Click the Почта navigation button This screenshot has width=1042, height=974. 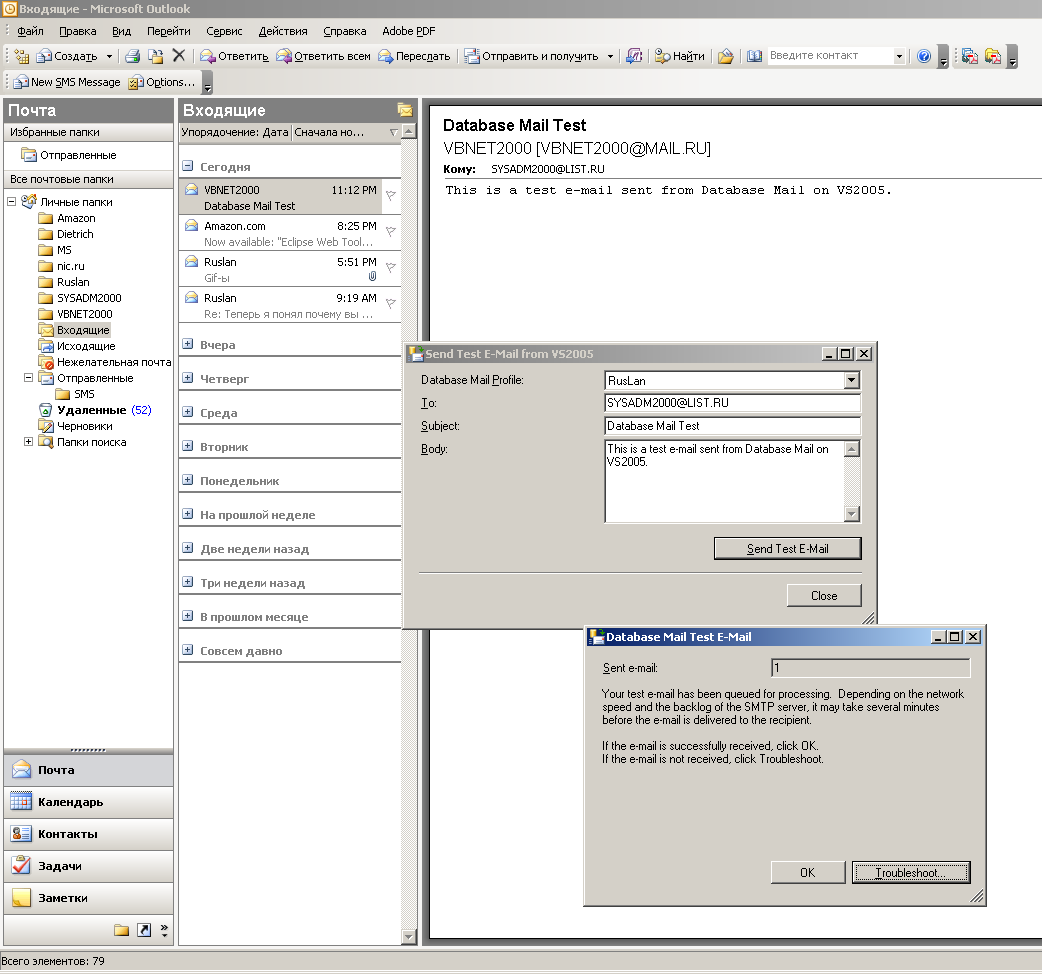[88, 770]
